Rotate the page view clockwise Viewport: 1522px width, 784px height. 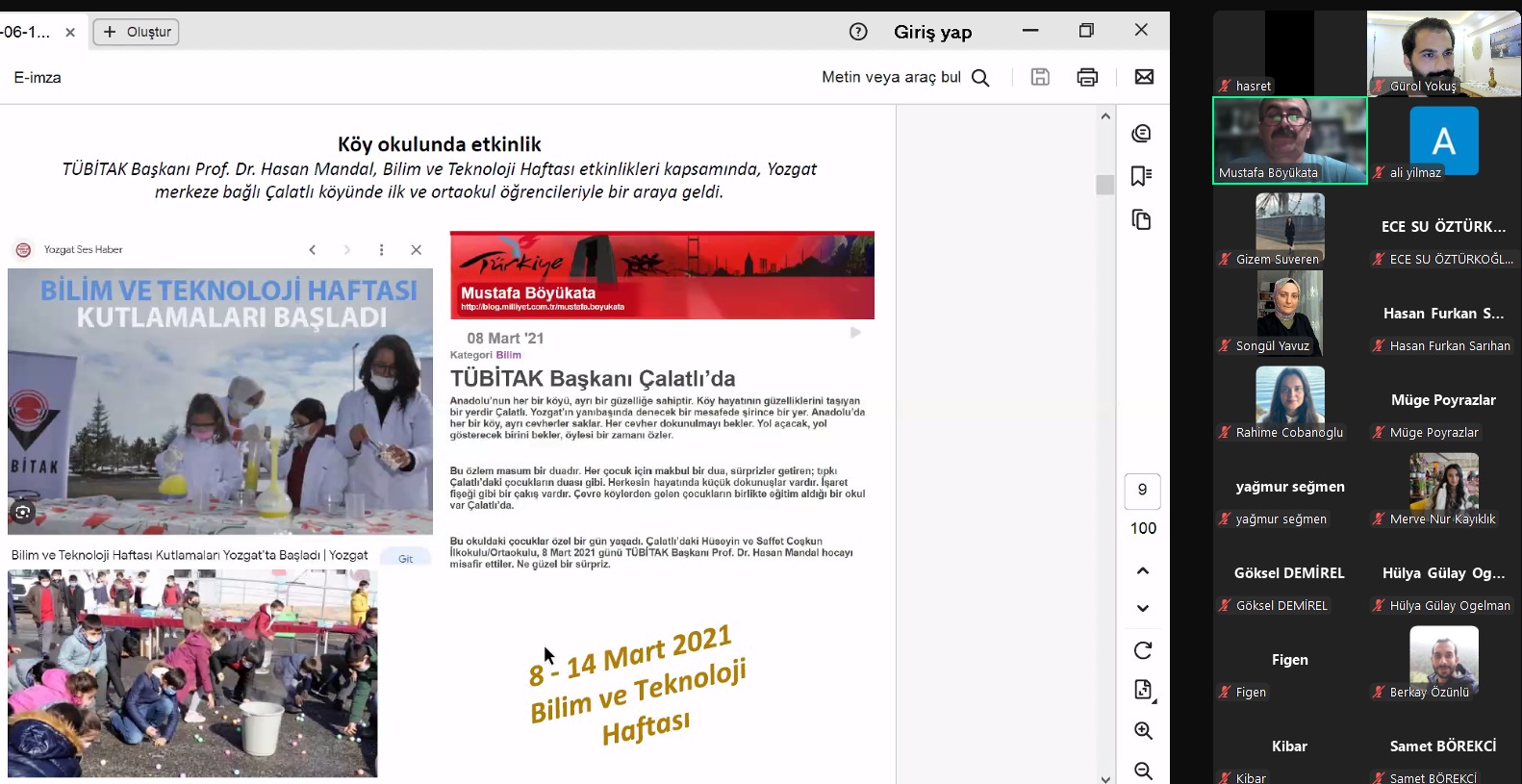coord(1143,651)
